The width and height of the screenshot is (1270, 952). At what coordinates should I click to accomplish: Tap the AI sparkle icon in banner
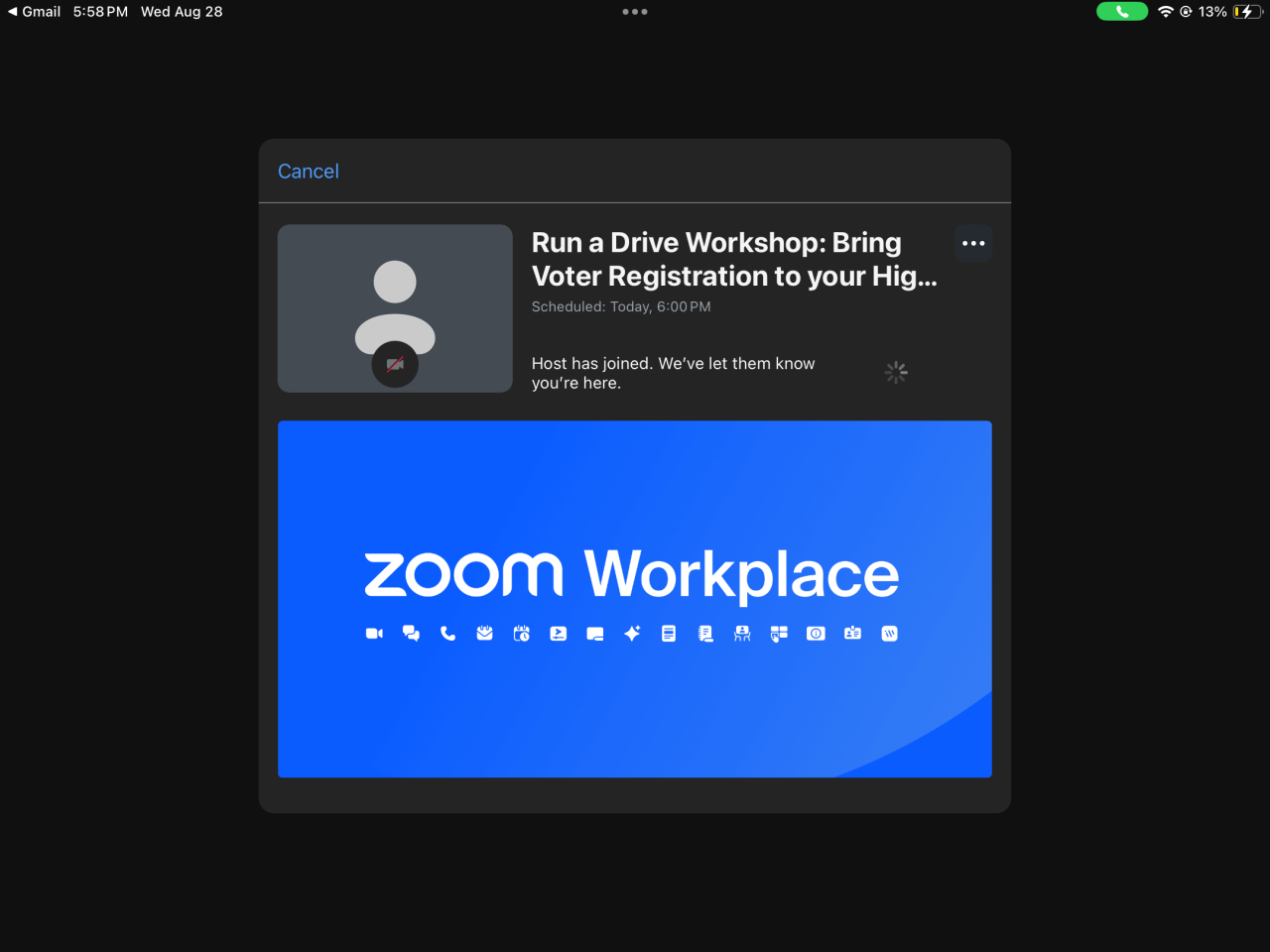pyautogui.click(x=632, y=634)
